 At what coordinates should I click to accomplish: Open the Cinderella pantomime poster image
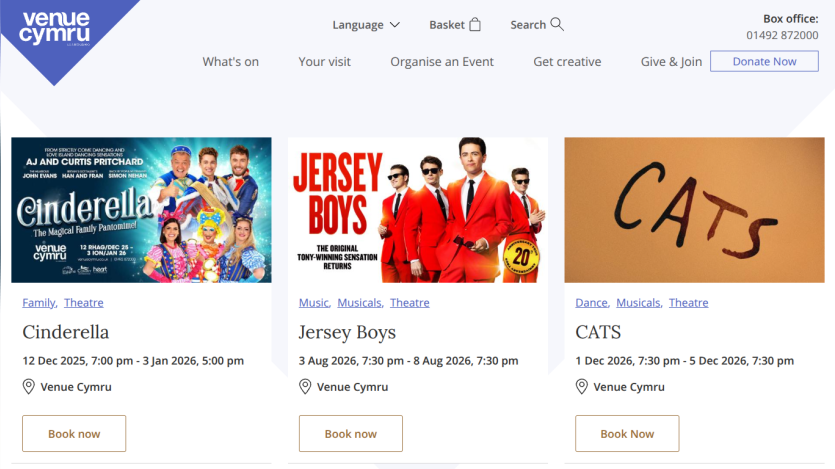[141, 210]
